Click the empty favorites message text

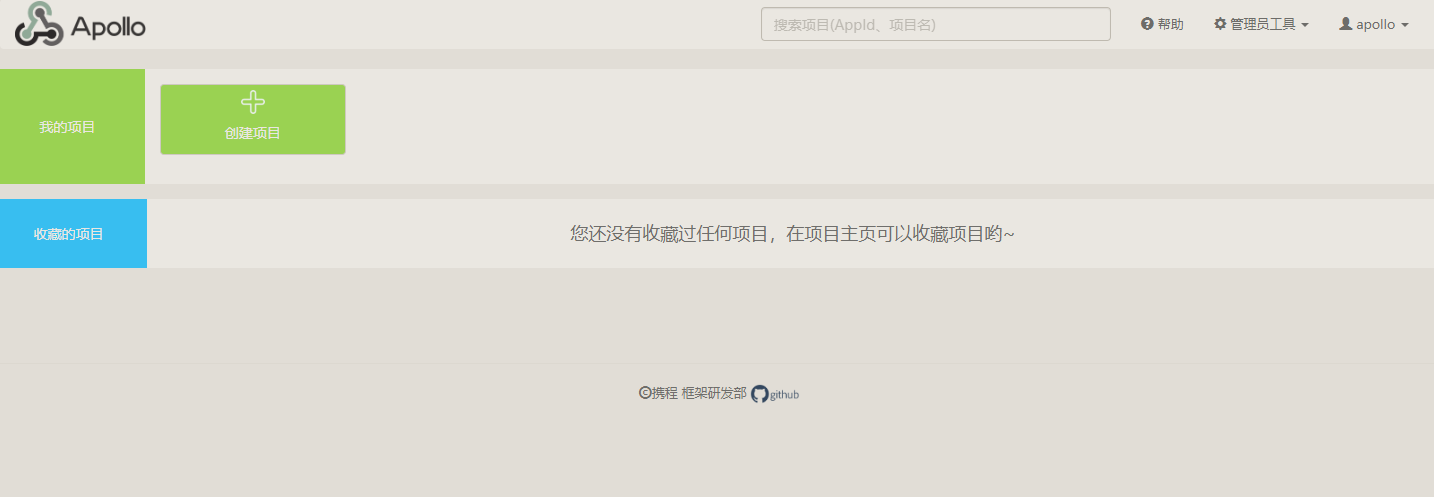pyautogui.click(x=792, y=234)
